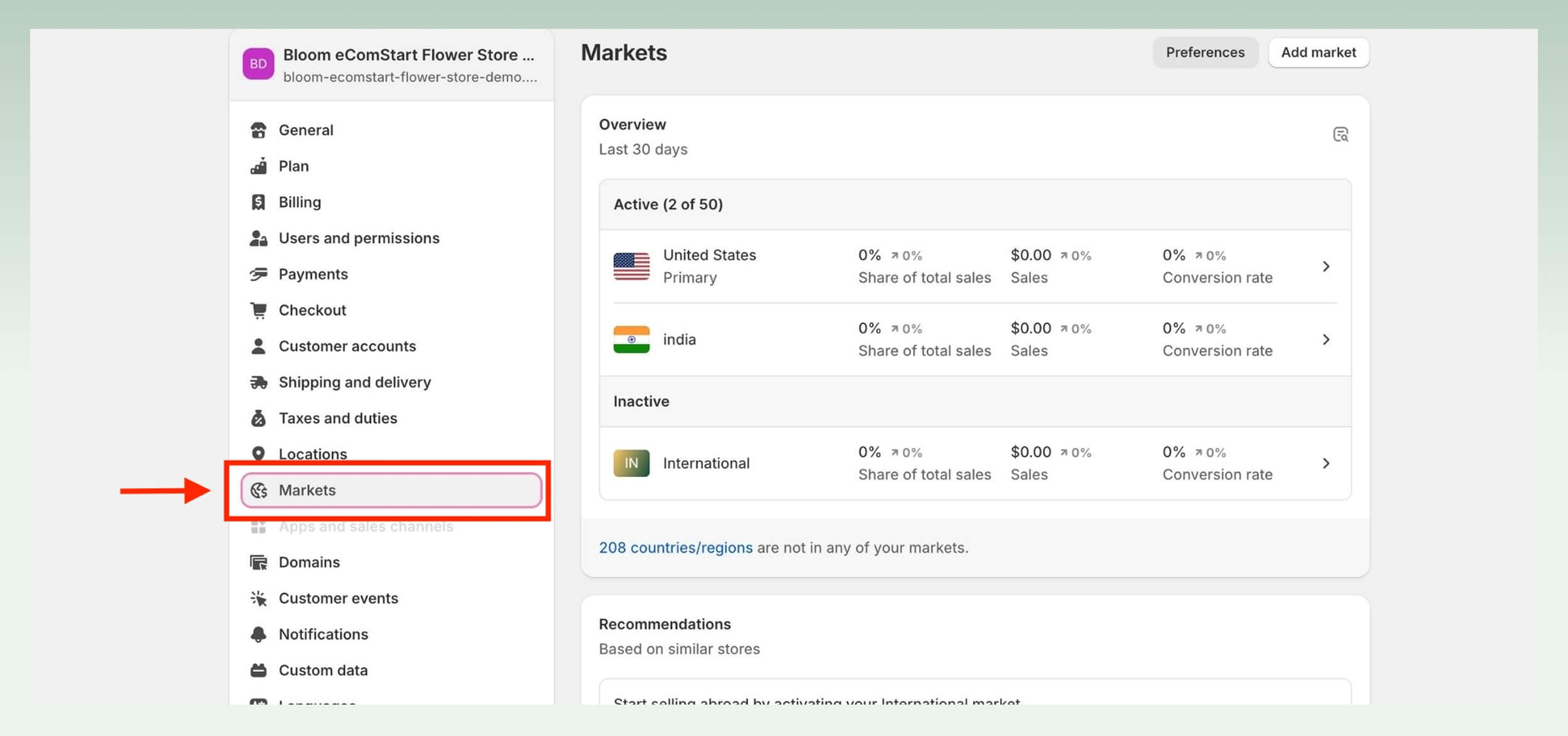Image resolution: width=1568 pixels, height=736 pixels.
Task: Click the Add market button
Action: [x=1319, y=52]
